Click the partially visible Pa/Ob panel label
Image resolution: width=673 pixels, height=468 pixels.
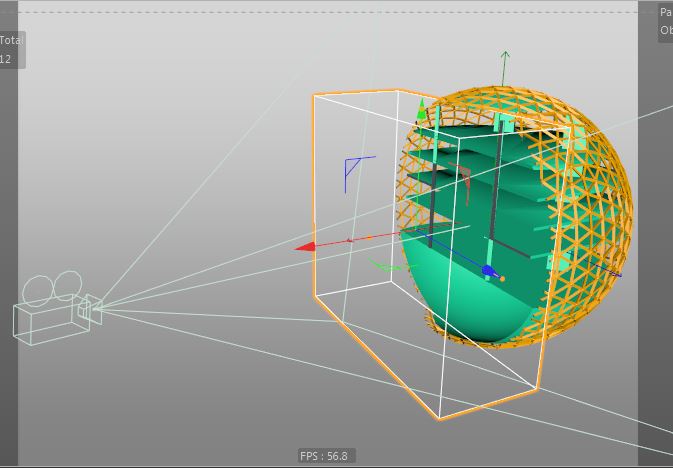(x=666, y=21)
